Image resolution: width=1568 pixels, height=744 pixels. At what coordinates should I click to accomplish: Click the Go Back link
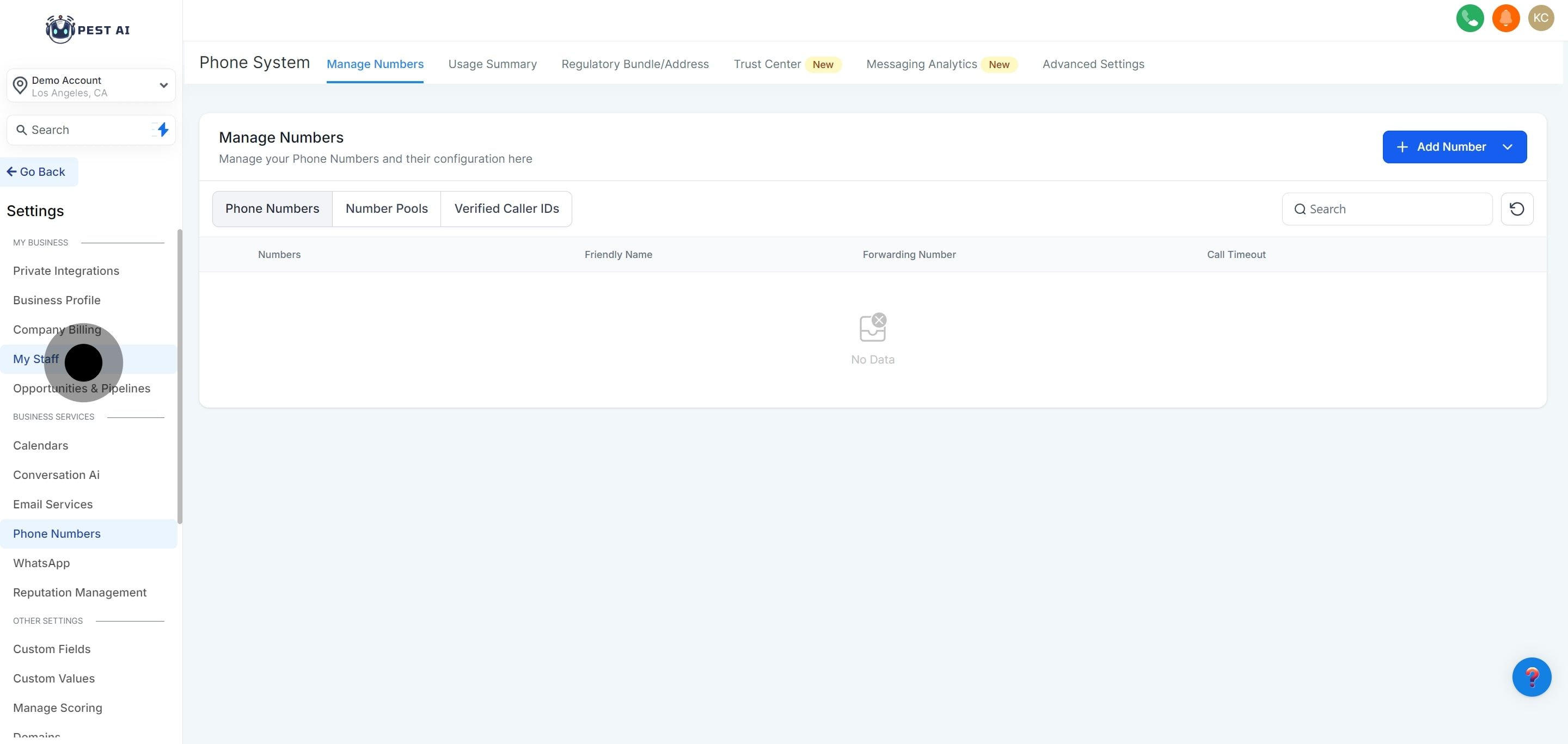(x=38, y=172)
